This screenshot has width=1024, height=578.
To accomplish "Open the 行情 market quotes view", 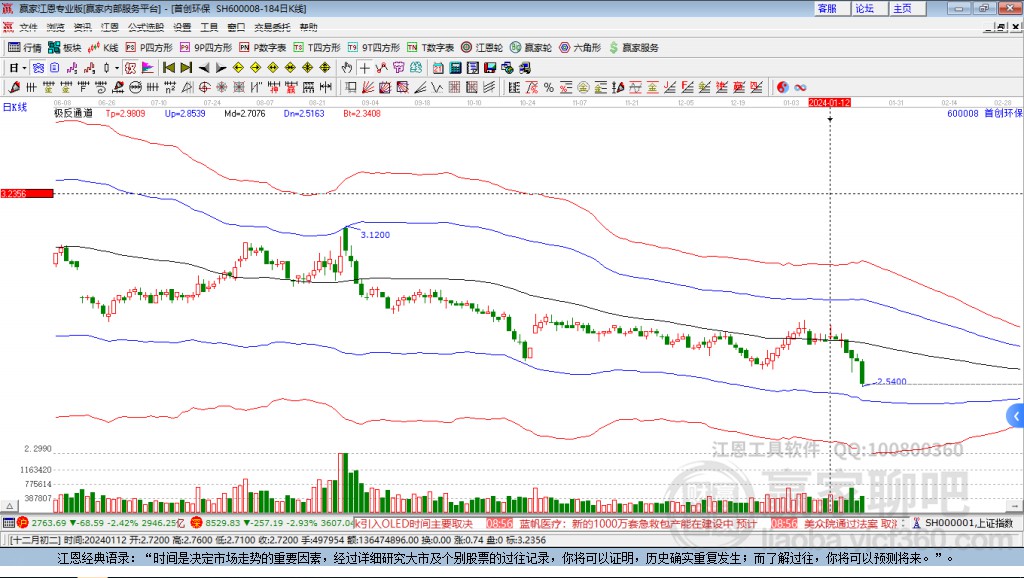I will pyautogui.click(x=25, y=47).
